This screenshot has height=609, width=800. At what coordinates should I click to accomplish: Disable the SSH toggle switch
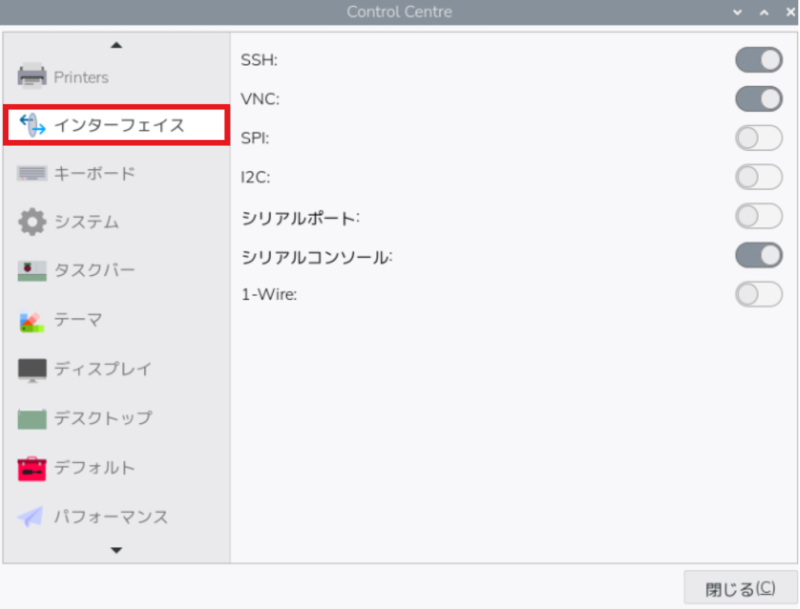tap(758, 60)
